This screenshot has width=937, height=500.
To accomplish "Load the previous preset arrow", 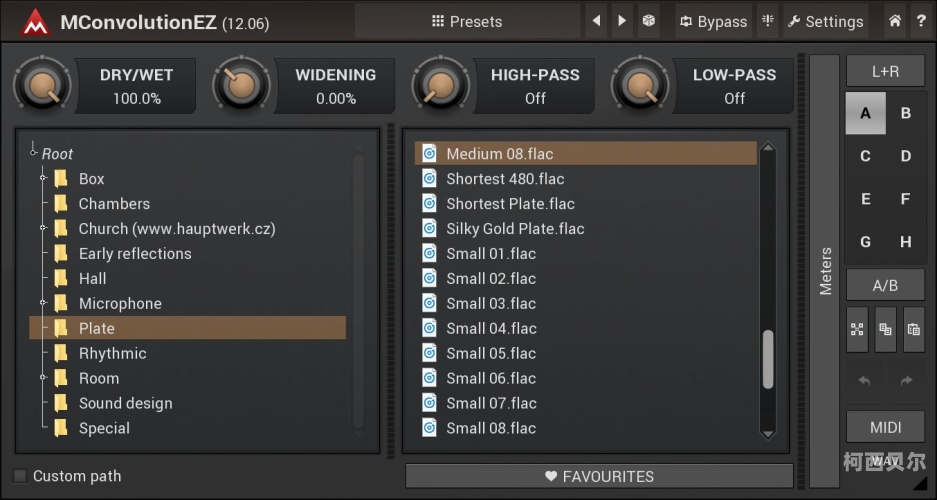I will coord(596,21).
